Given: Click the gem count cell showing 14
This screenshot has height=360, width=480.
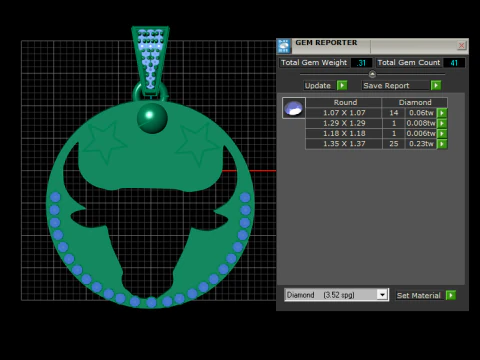Looking at the screenshot, I should 394,113.
